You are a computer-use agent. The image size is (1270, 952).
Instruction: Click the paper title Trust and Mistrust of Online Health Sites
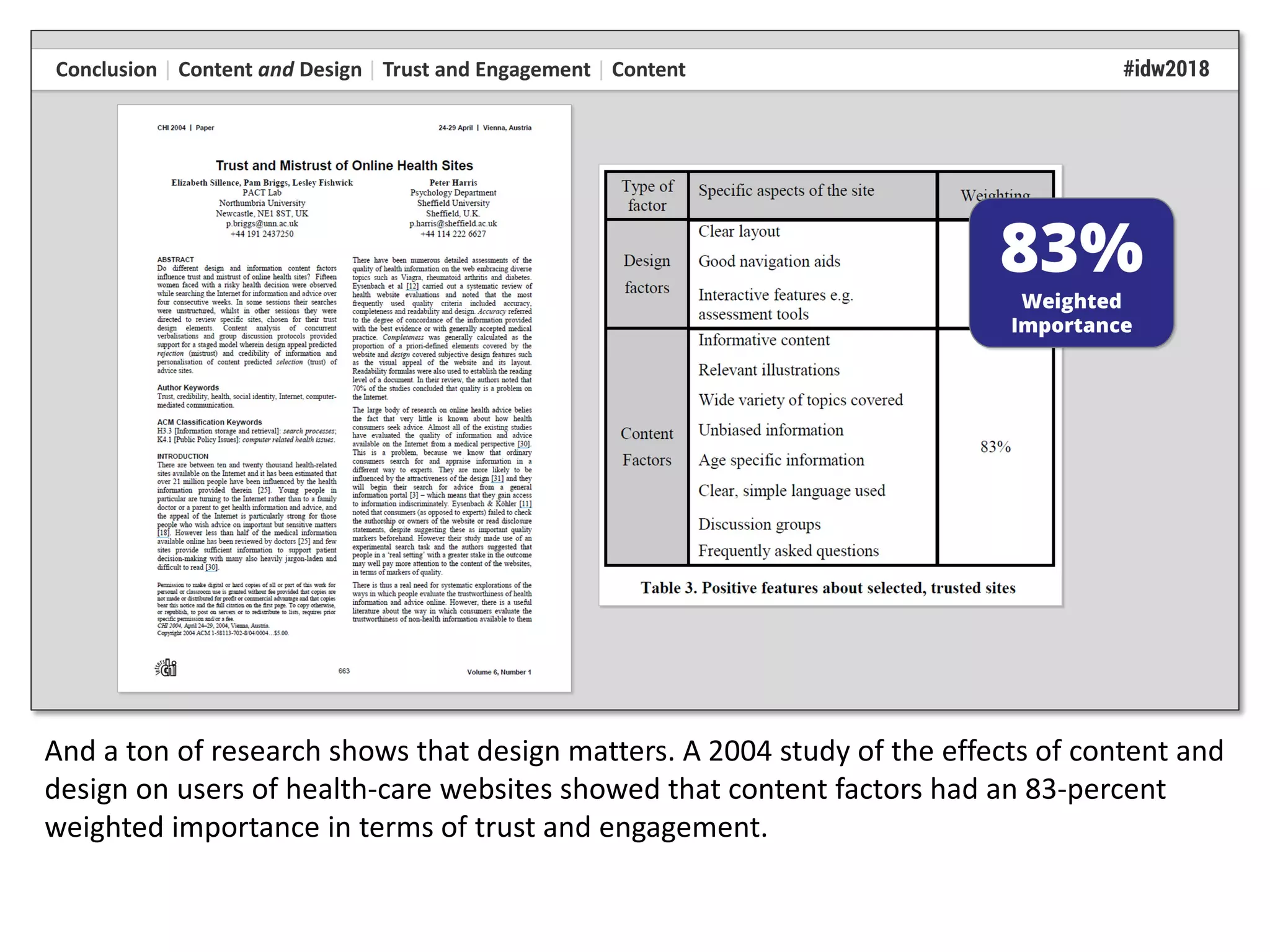tap(344, 165)
